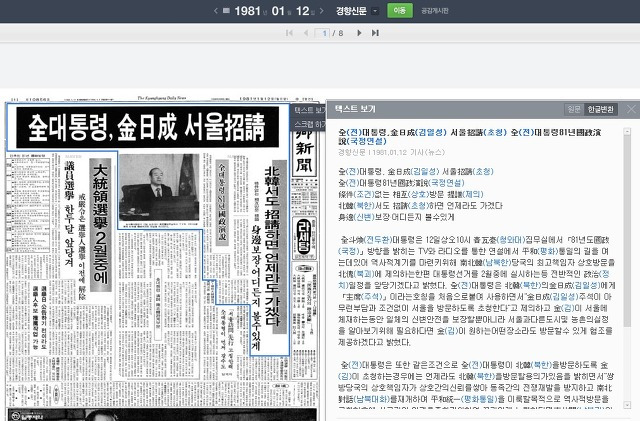Click the total page count 8

pos(340,33)
